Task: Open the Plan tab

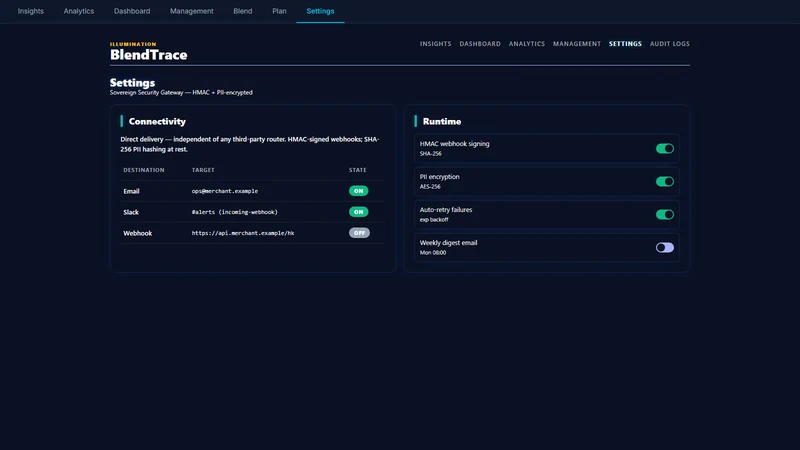Action: pos(279,11)
